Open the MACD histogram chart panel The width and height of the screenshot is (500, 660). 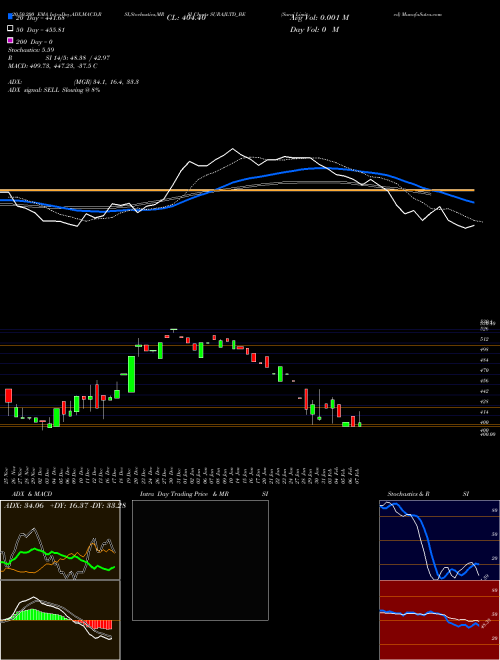[x=60, y=620]
